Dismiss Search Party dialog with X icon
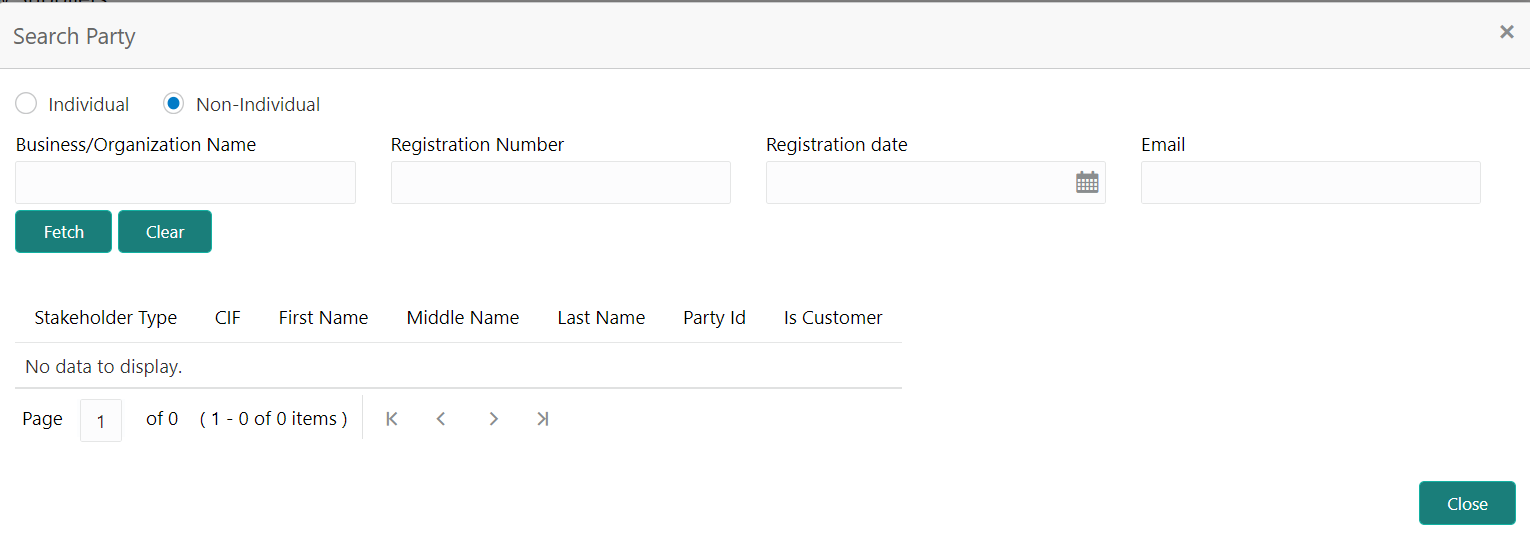 (x=1506, y=32)
